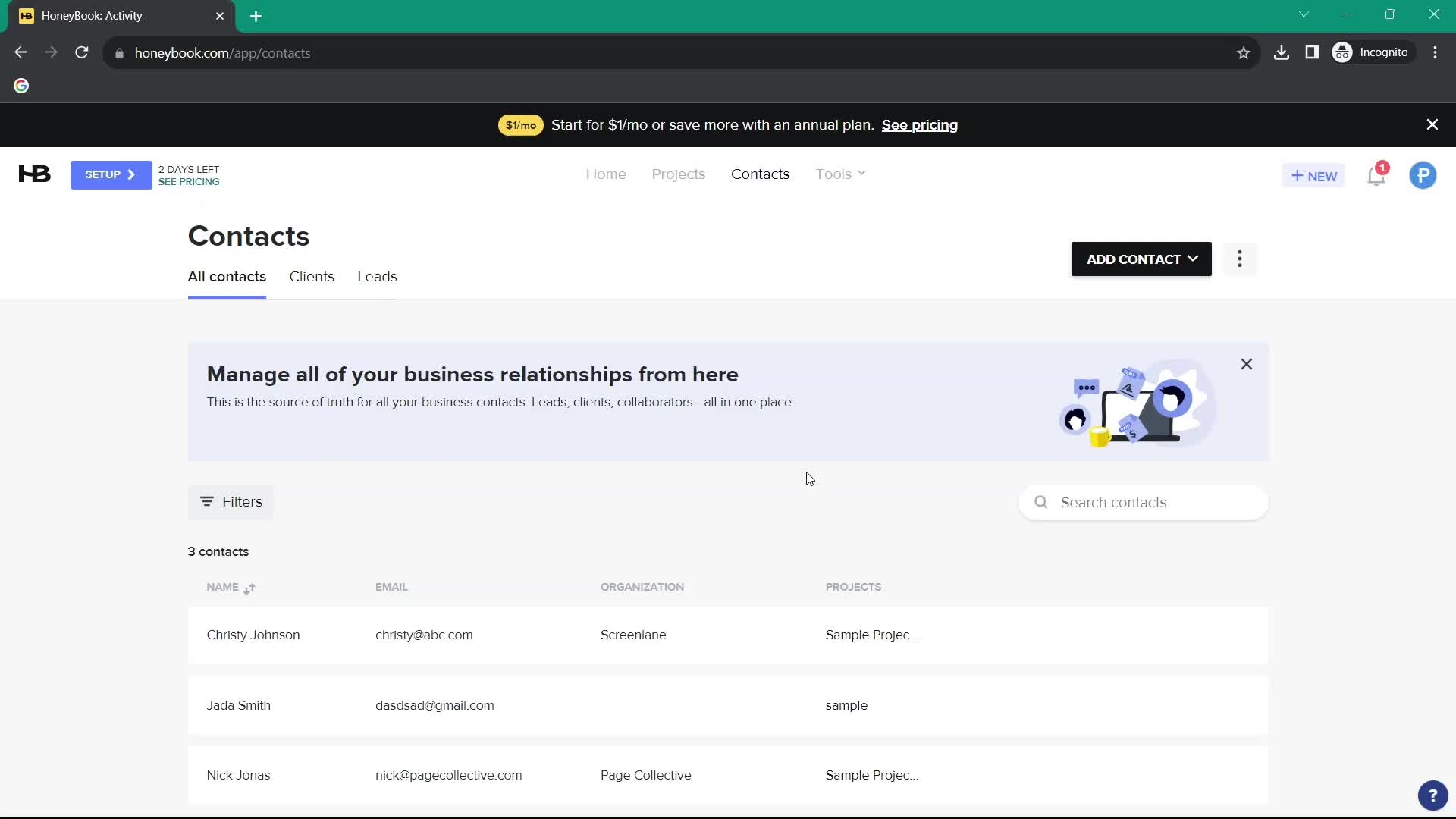1456x819 pixels.
Task: Select Christy Johnson contact row
Action: [x=728, y=634]
